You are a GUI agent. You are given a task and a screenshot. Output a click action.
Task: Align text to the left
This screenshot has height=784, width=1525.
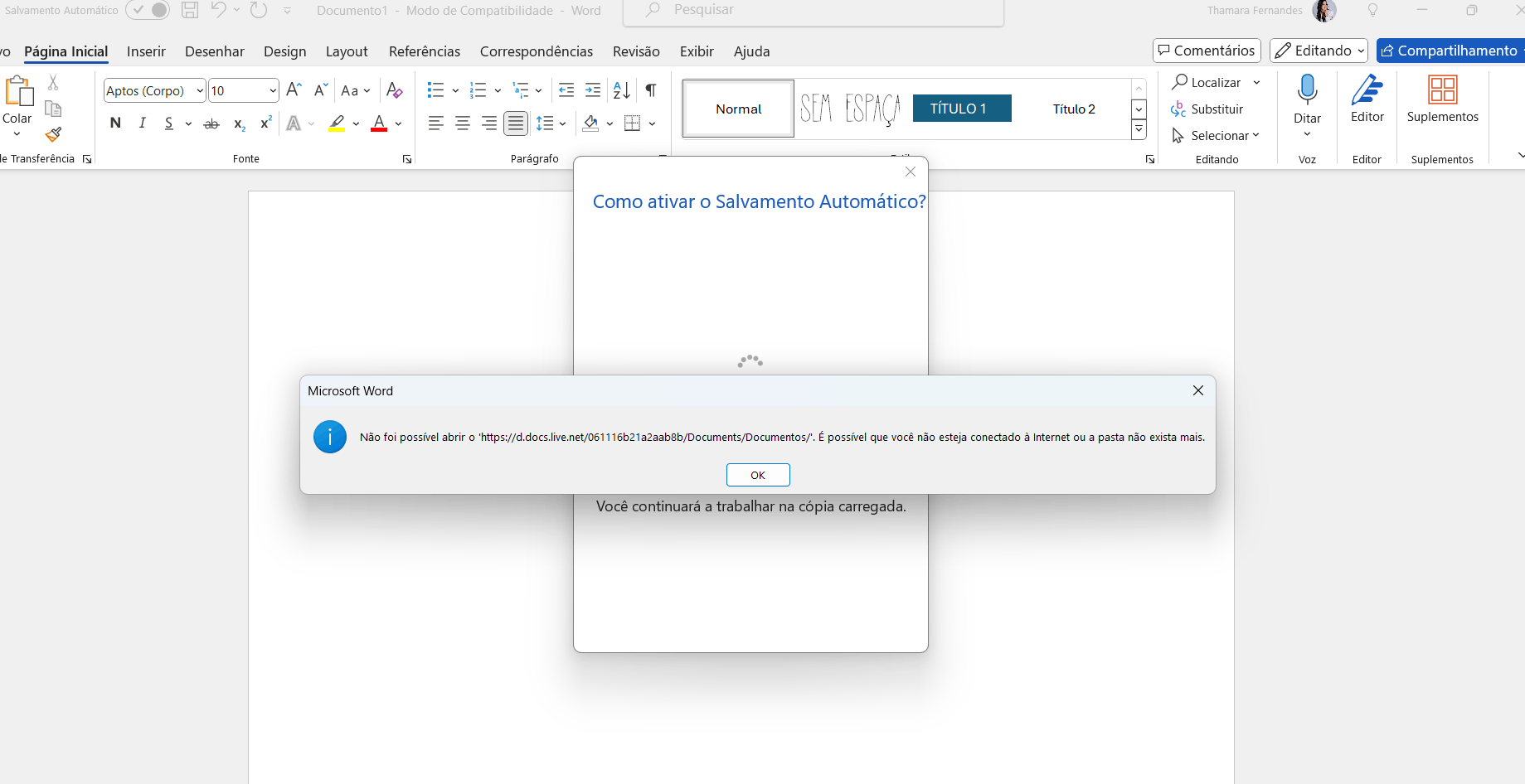tap(435, 123)
